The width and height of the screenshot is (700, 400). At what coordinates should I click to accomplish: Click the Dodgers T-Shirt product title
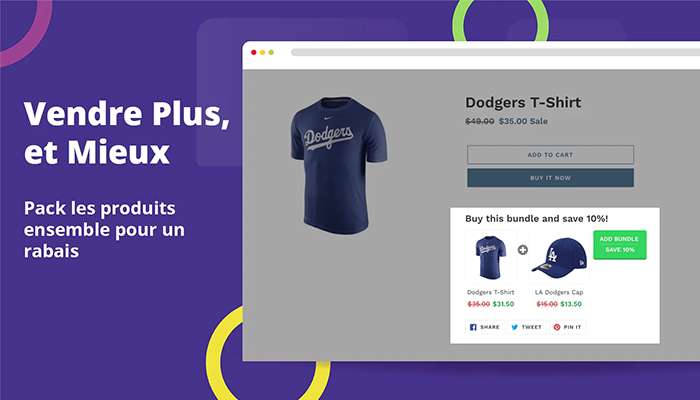point(523,102)
